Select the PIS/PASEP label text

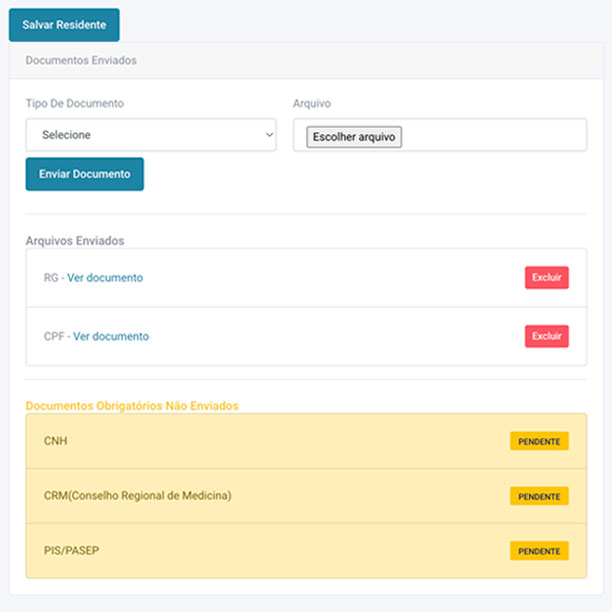pos(71,551)
